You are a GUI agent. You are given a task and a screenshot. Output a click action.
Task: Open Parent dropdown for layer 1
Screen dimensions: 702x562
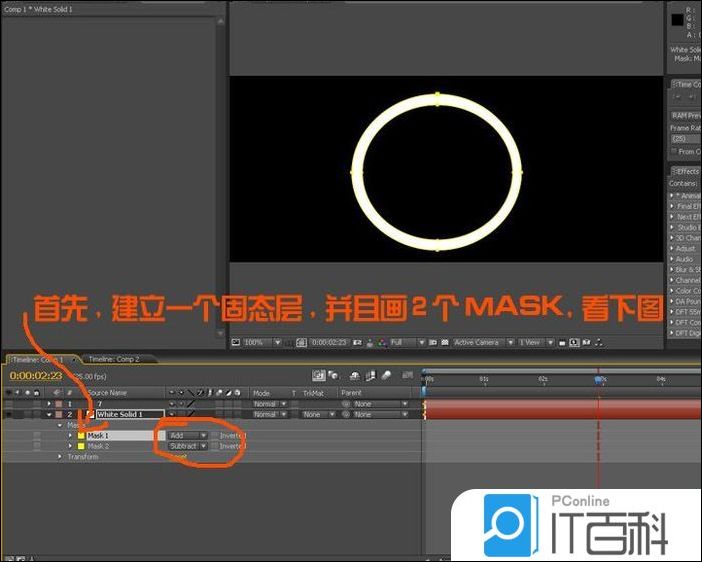point(381,404)
